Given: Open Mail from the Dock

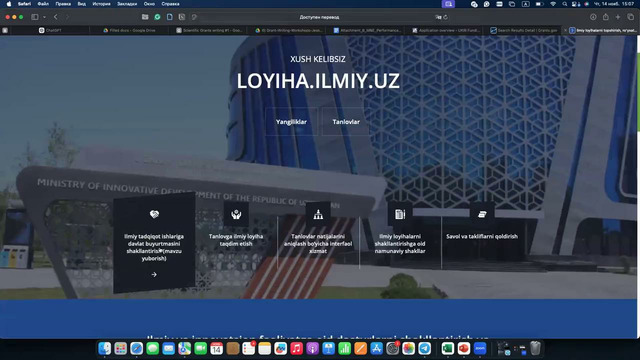Looking at the screenshot, I should tap(169, 348).
